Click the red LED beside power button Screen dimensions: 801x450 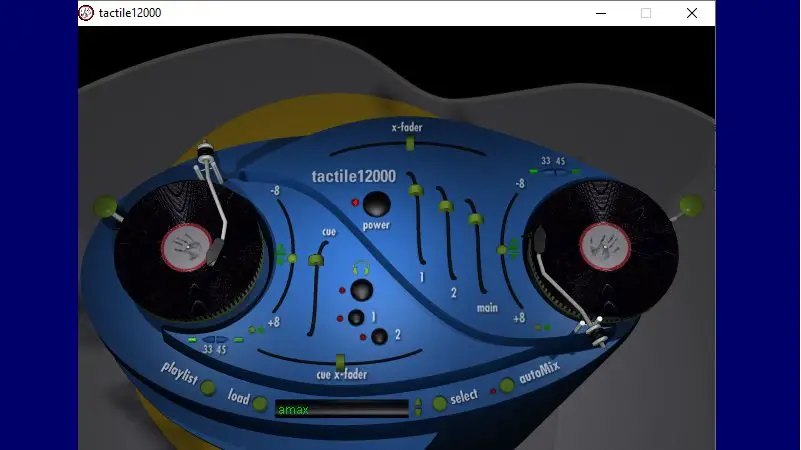(355, 203)
